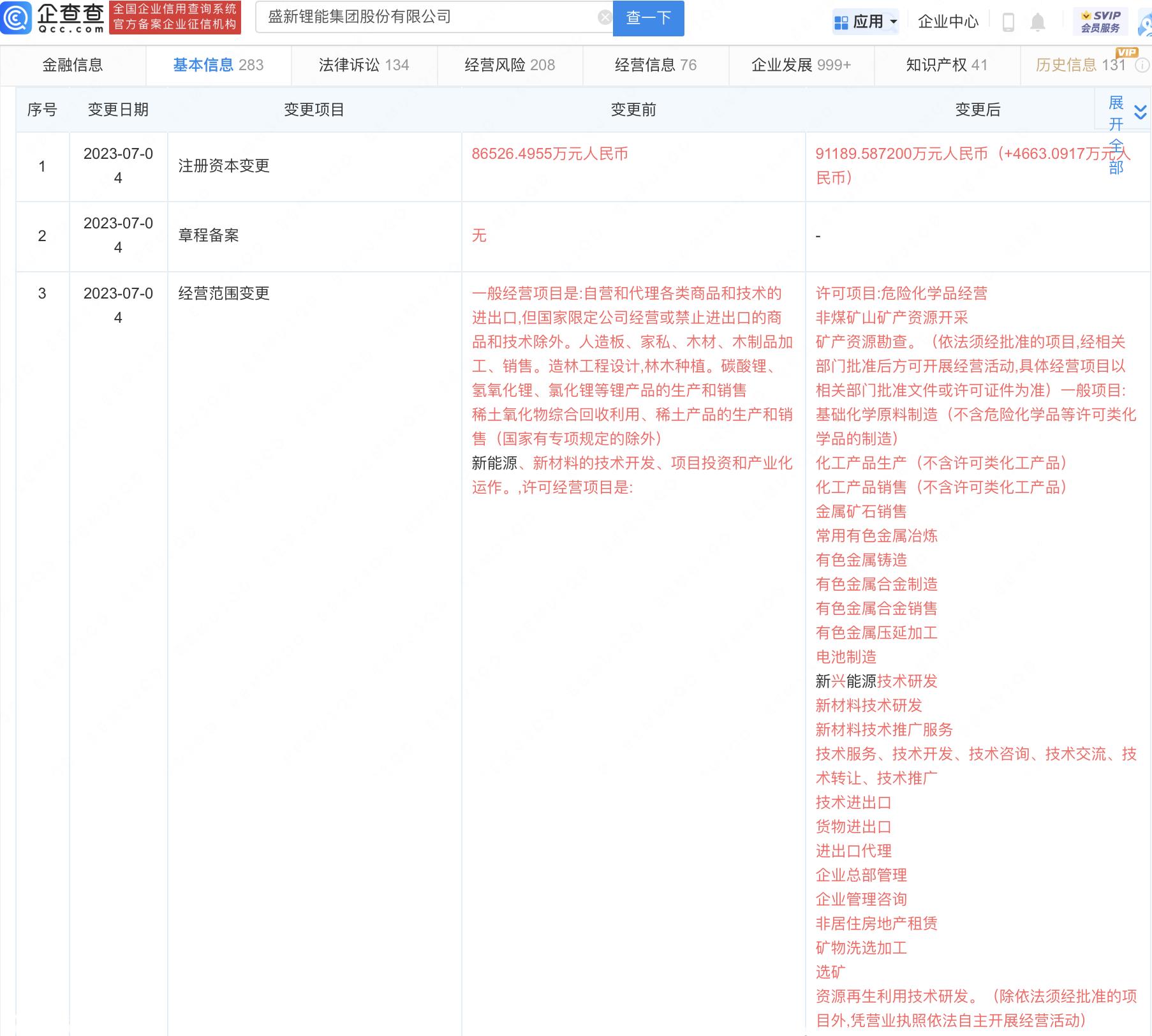The width and height of the screenshot is (1152, 1036).
Task: Click the 全国企业信用查询系统 red banner
Action: pos(175,17)
